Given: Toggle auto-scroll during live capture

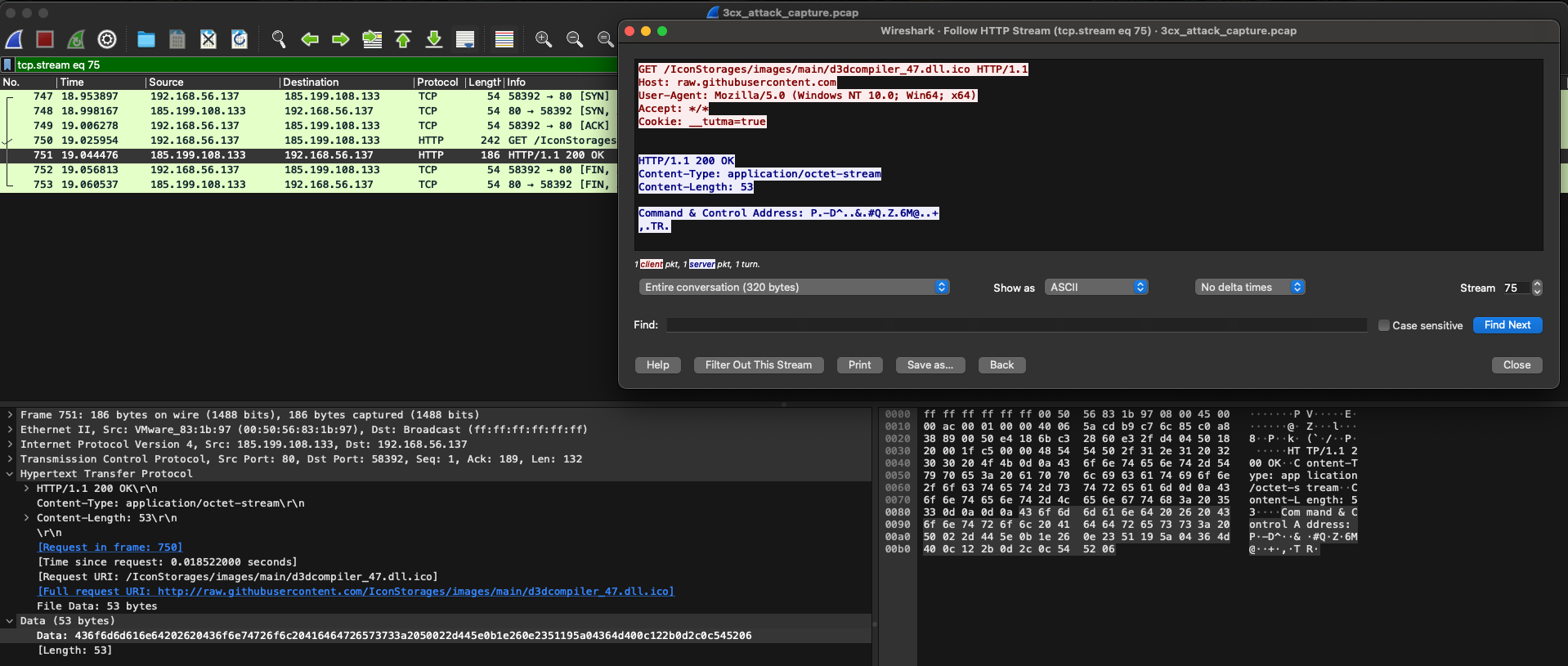Looking at the screenshot, I should pyautogui.click(x=465, y=39).
